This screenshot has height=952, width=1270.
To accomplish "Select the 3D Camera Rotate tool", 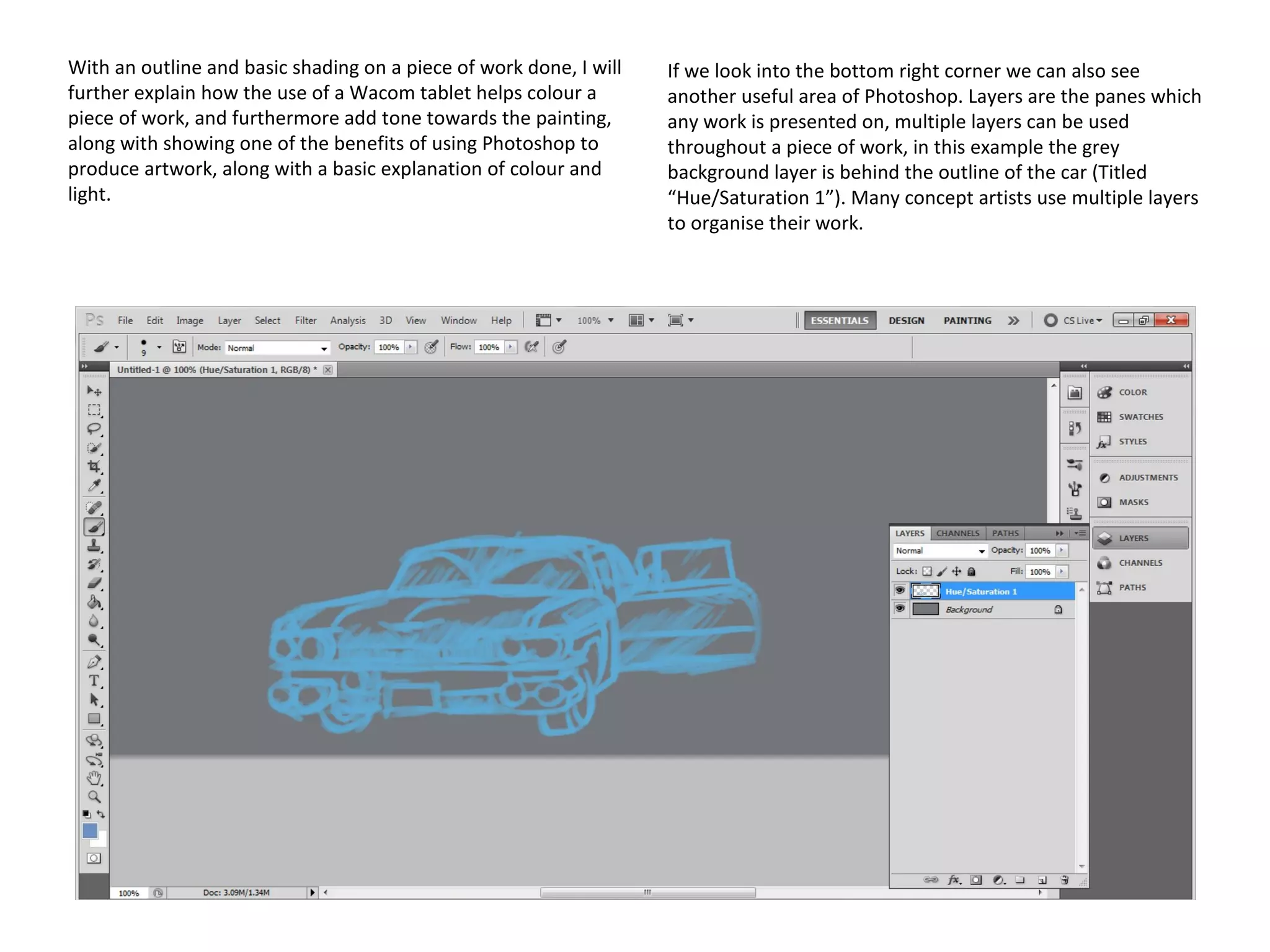I will point(94,759).
